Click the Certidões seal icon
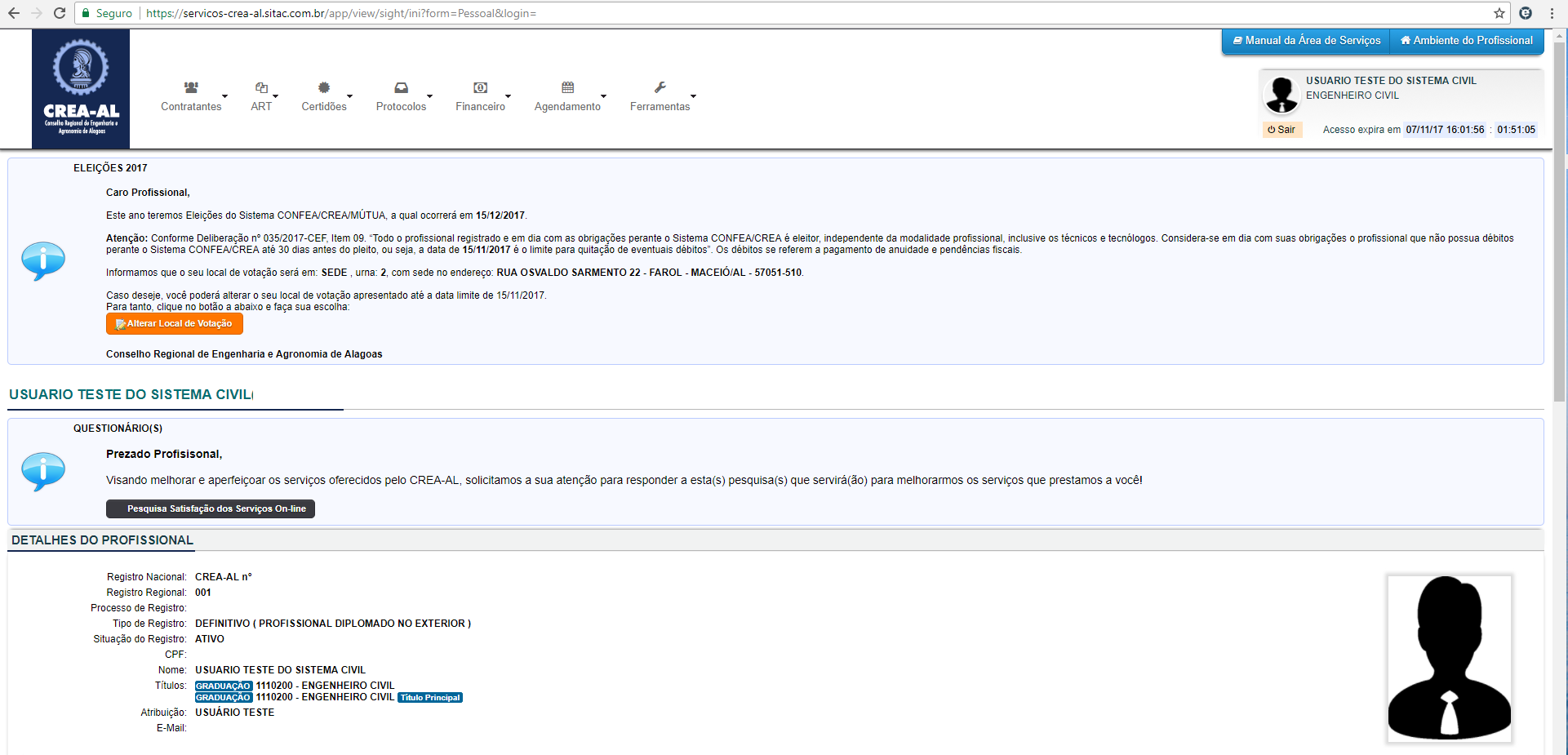This screenshot has width=1568, height=755. click(324, 87)
